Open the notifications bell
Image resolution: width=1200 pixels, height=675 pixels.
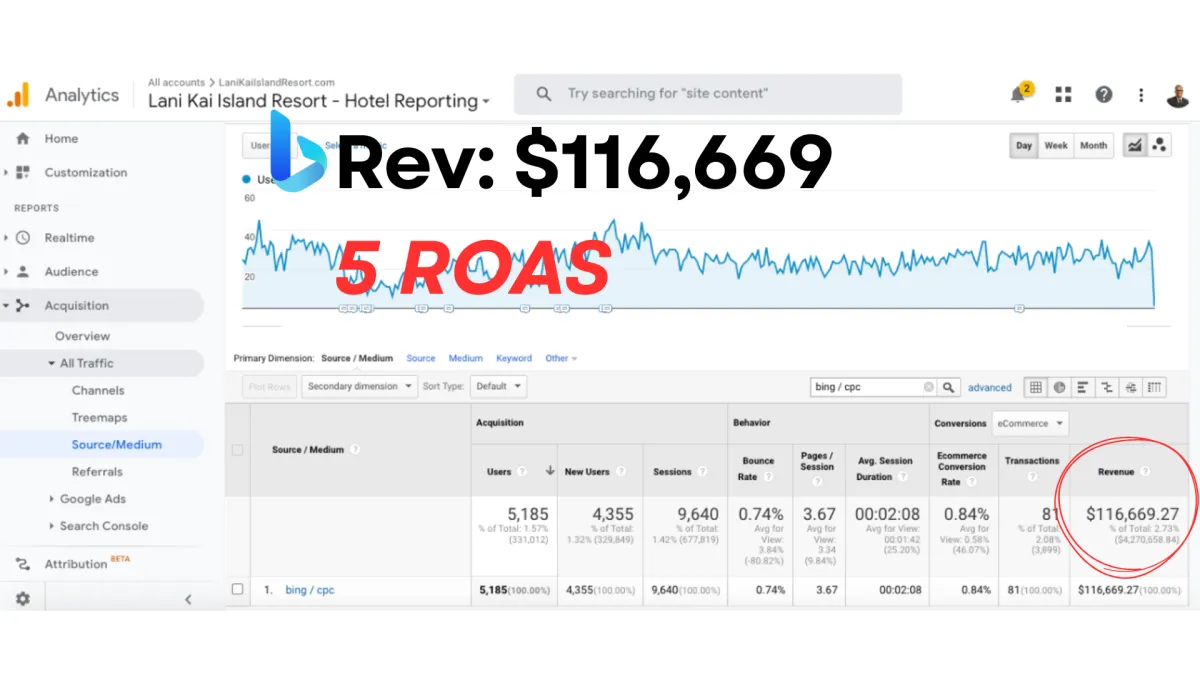tap(1019, 93)
